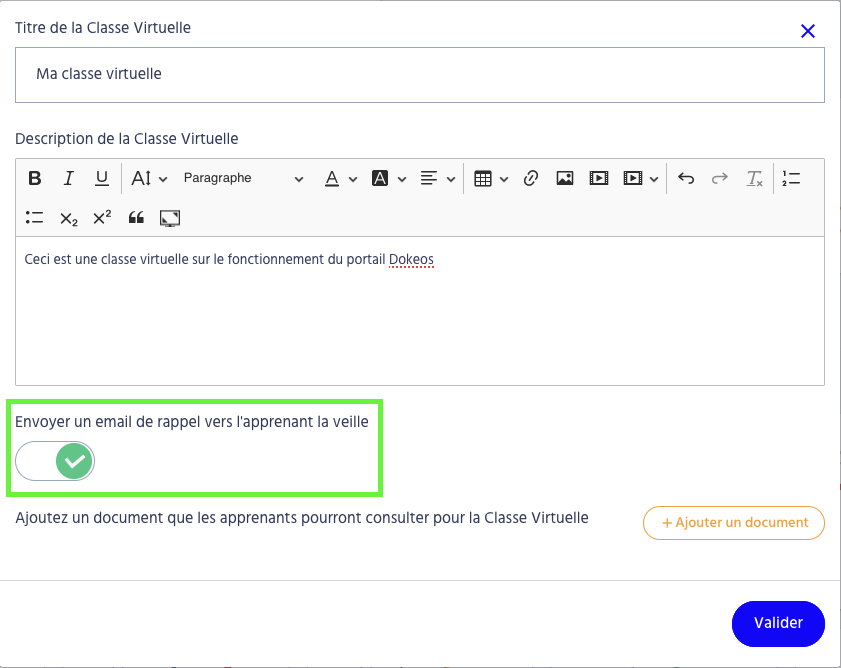Image resolution: width=841 pixels, height=668 pixels.
Task: Expand the text alignment options
Action: [438, 179]
